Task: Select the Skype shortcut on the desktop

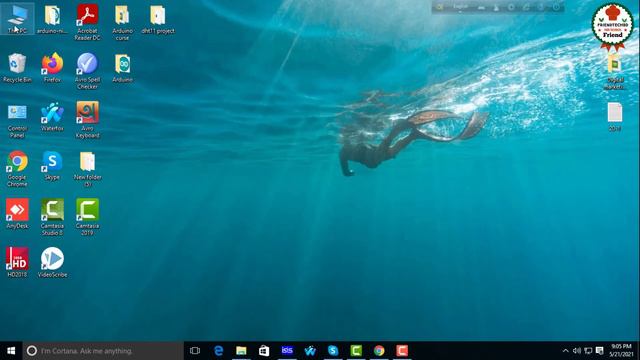Action: coord(52,165)
